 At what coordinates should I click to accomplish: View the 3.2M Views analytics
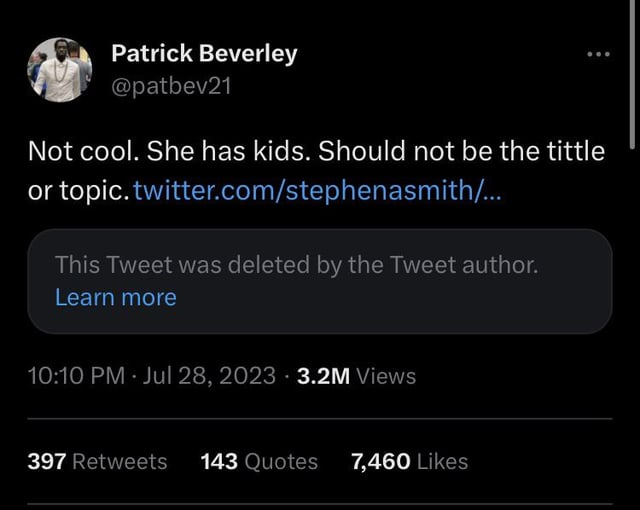coord(356,376)
